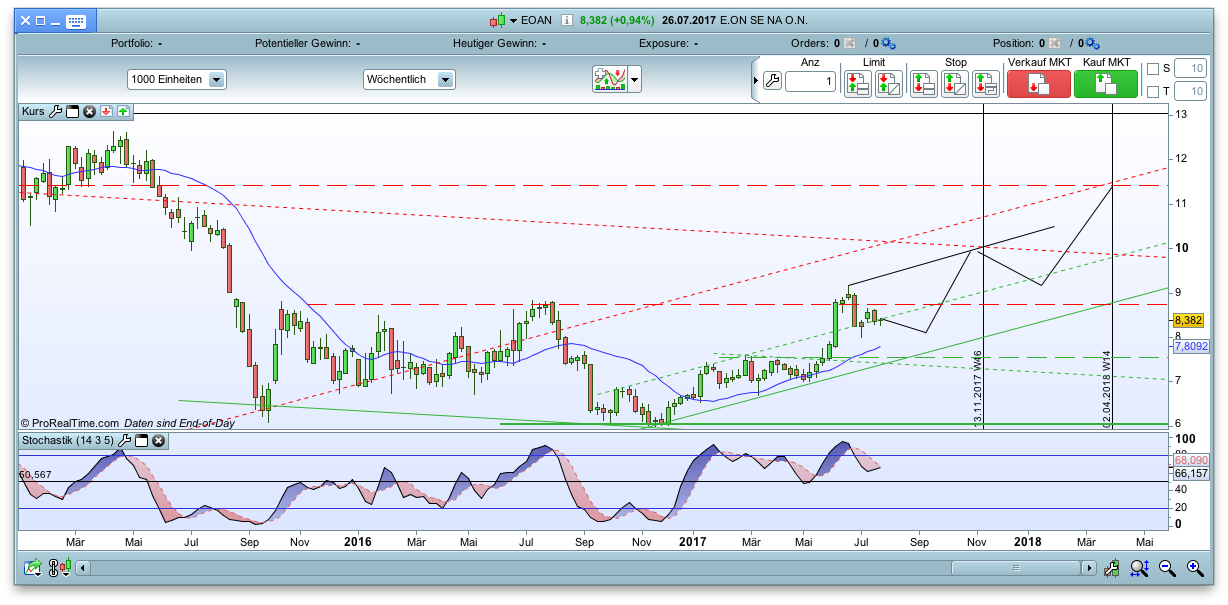Image resolution: width=1228 pixels, height=605 pixels.
Task: Open the Kurs panel wrench settings
Action: pos(55,111)
